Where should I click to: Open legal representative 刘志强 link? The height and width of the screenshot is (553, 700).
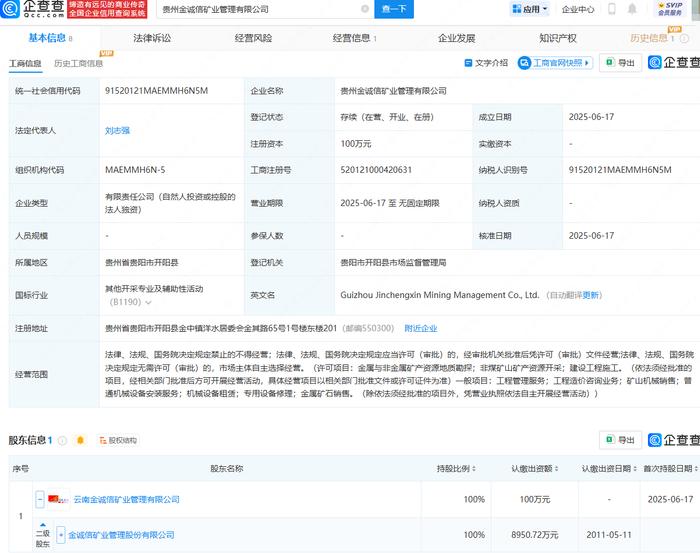click(x=117, y=131)
